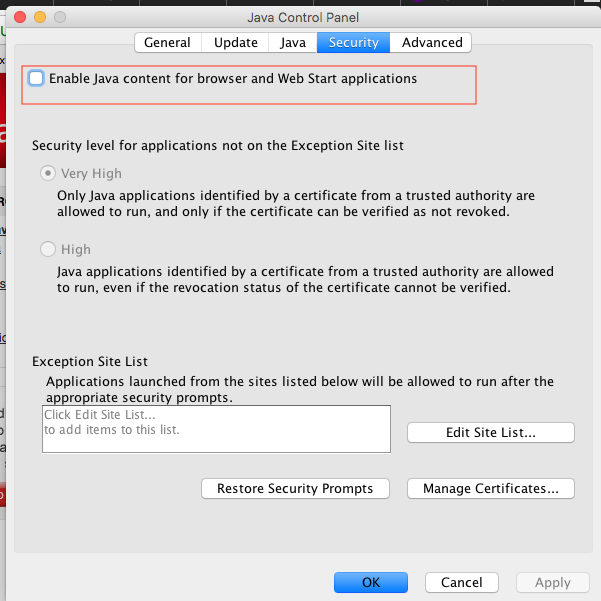Click inside the Exception Site List box
Image resolution: width=601 pixels, height=601 pixels.
click(x=217, y=429)
